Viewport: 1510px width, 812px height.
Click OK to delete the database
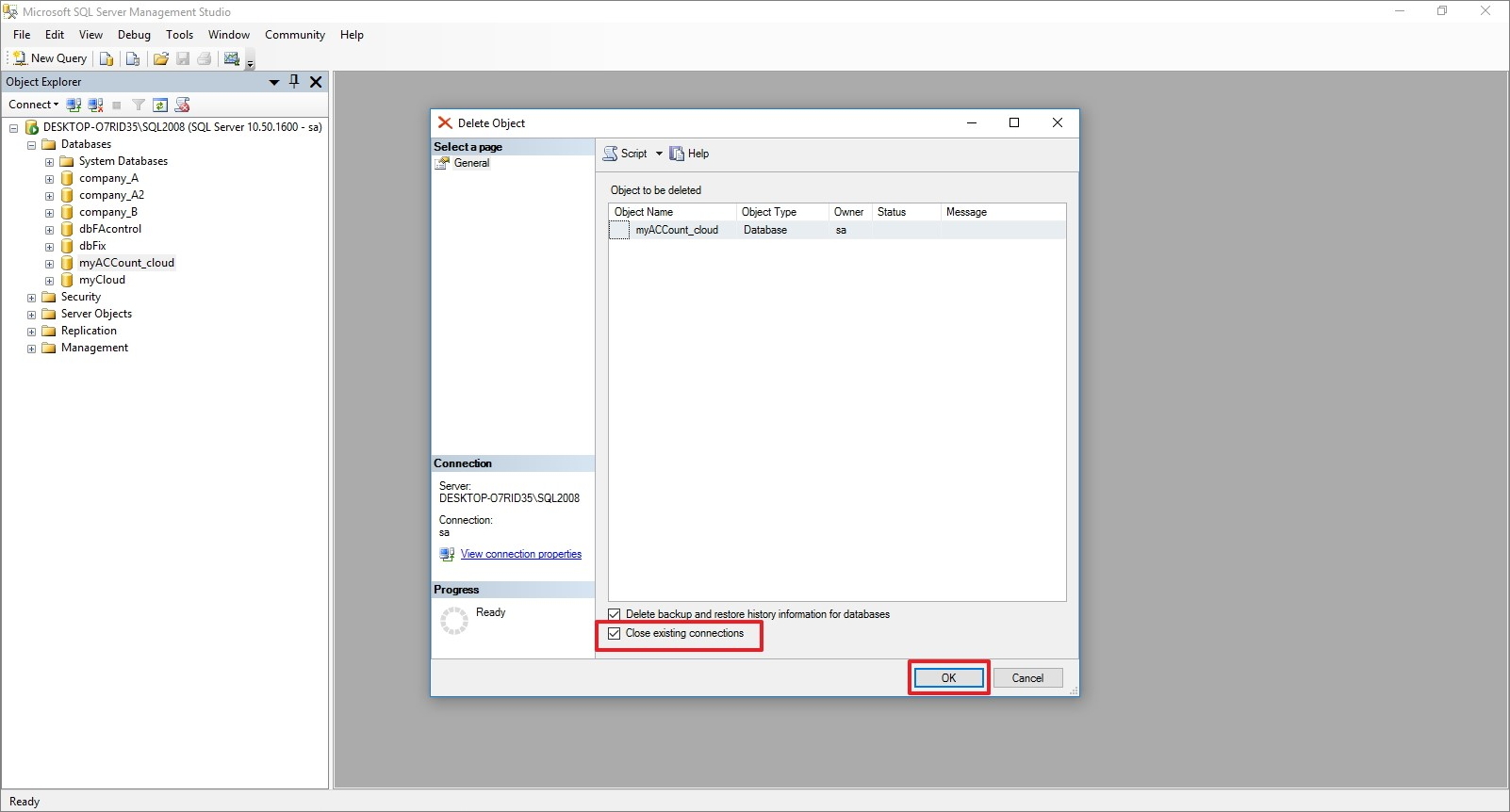point(949,678)
